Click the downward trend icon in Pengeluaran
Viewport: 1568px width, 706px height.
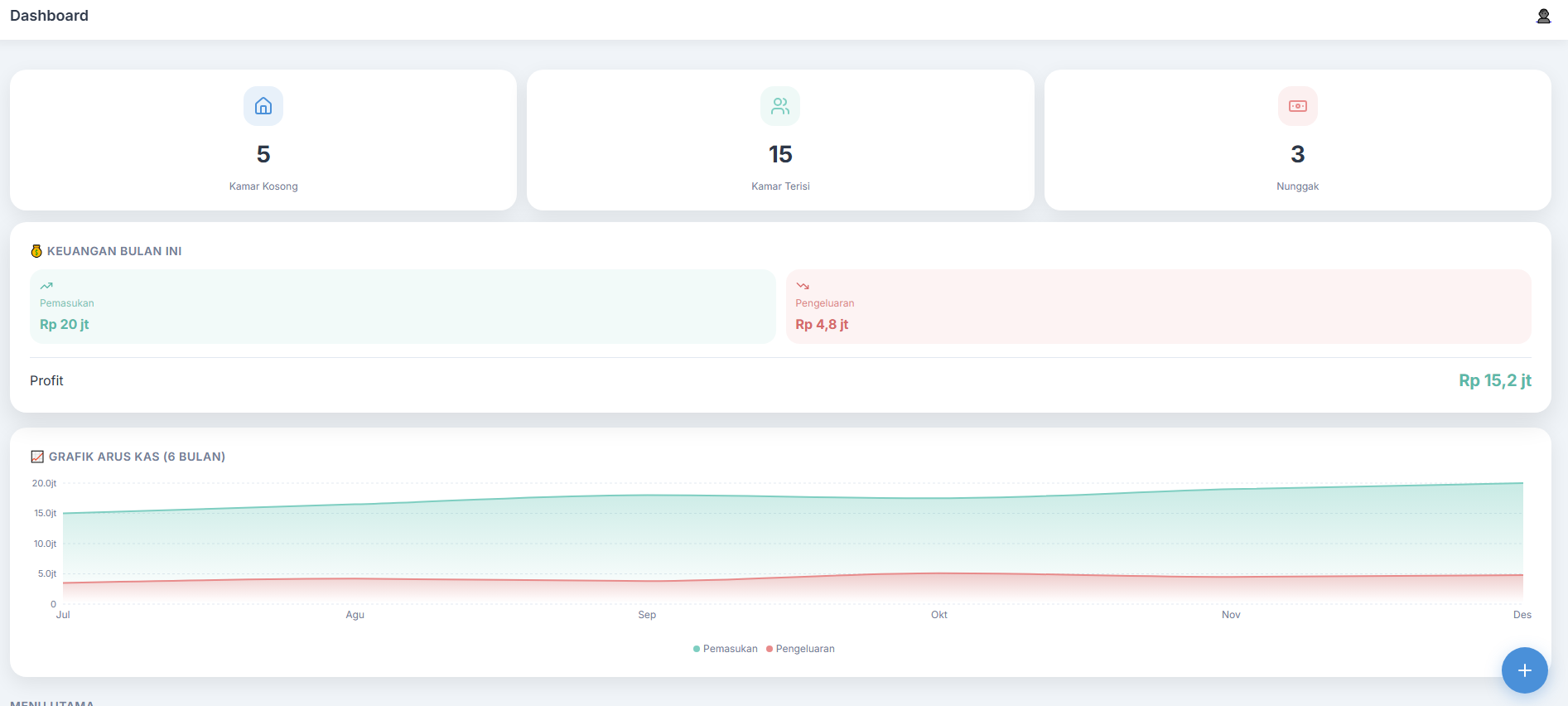[x=803, y=286]
